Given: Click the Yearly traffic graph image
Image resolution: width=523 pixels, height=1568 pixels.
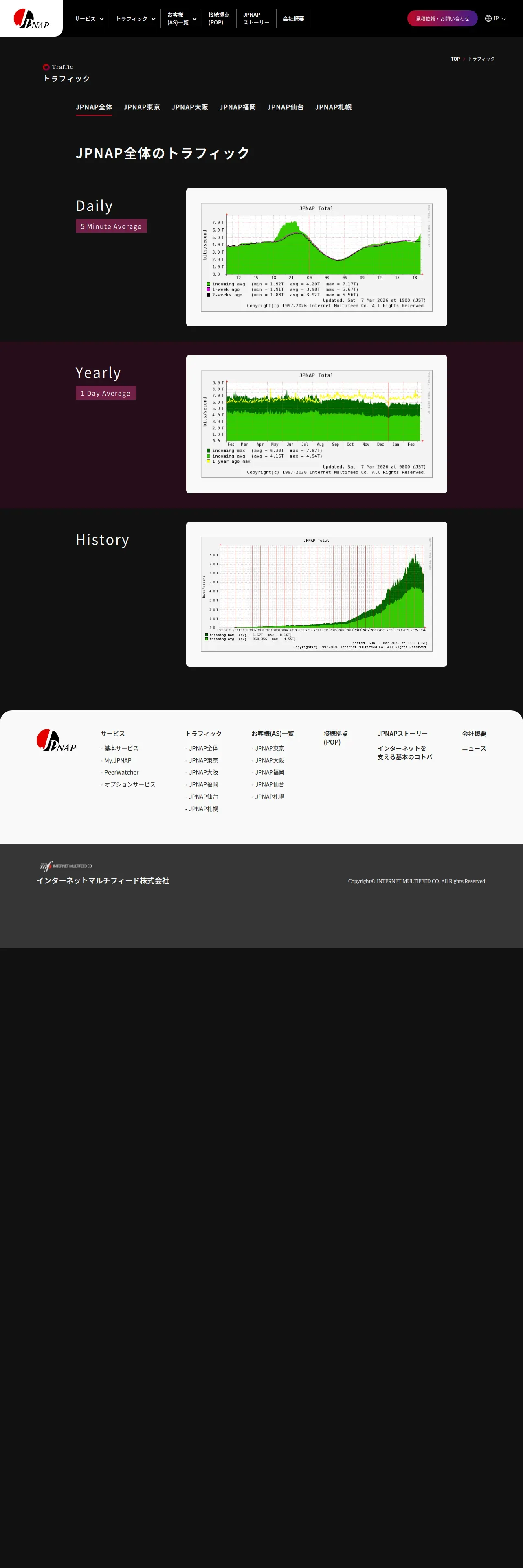Looking at the screenshot, I should pyautogui.click(x=316, y=424).
